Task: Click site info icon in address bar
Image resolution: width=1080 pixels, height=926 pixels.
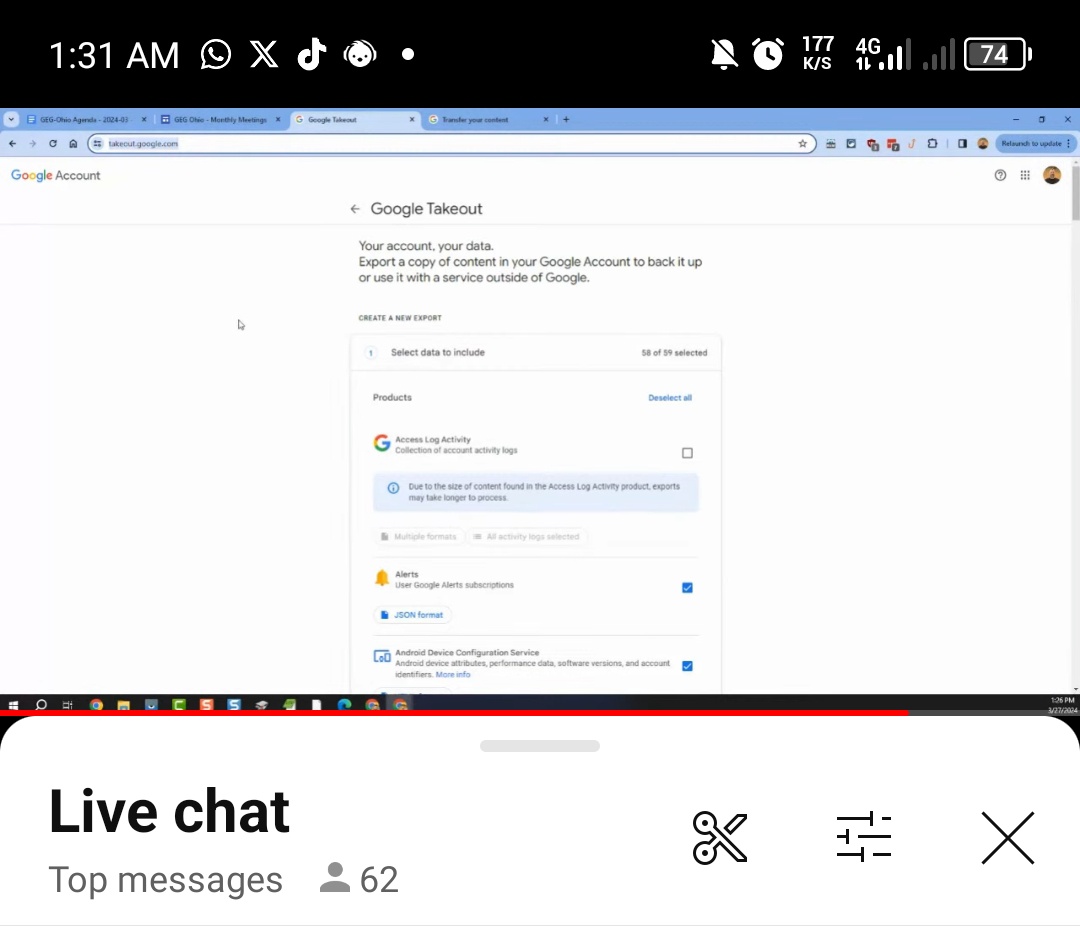Action: 98,143
